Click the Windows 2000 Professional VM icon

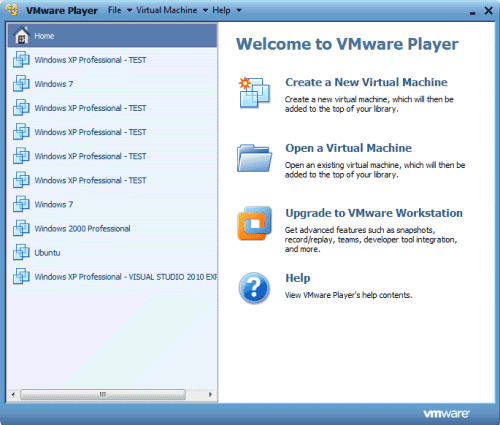pos(21,228)
